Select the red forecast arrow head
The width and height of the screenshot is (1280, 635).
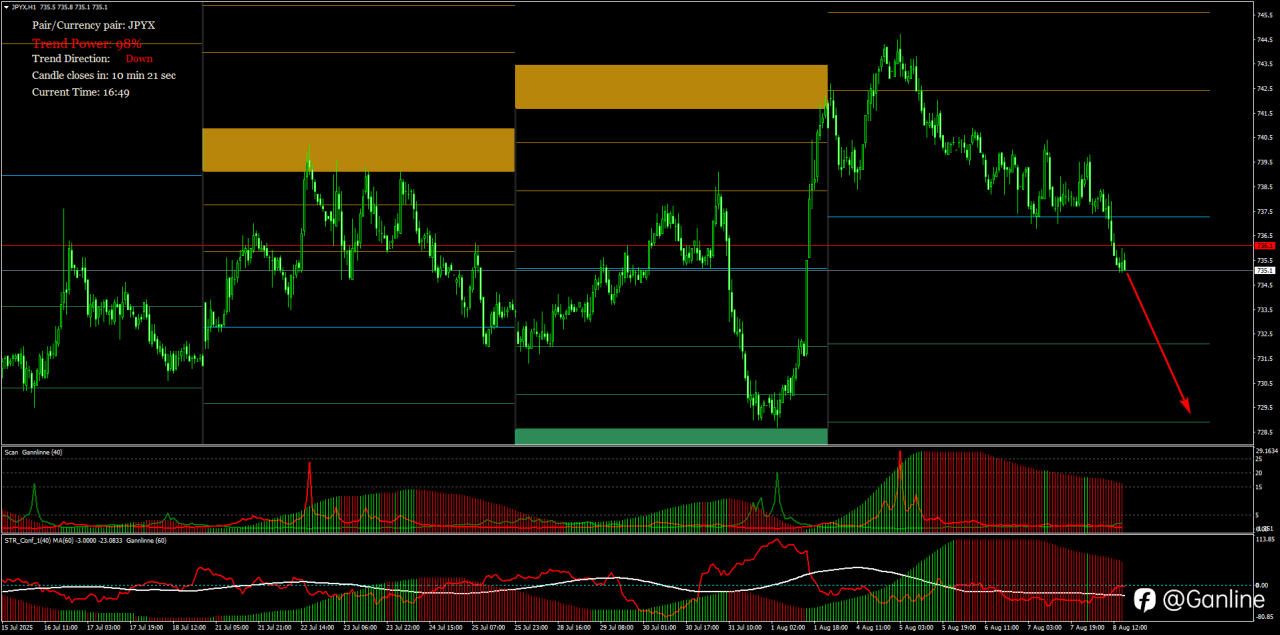pyautogui.click(x=1186, y=406)
